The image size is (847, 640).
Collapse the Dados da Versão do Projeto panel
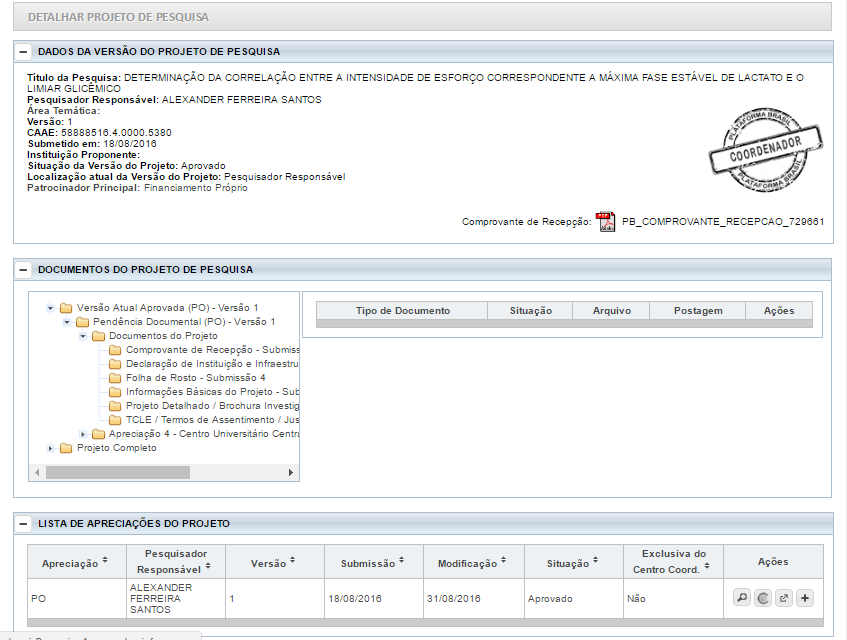click(23, 51)
